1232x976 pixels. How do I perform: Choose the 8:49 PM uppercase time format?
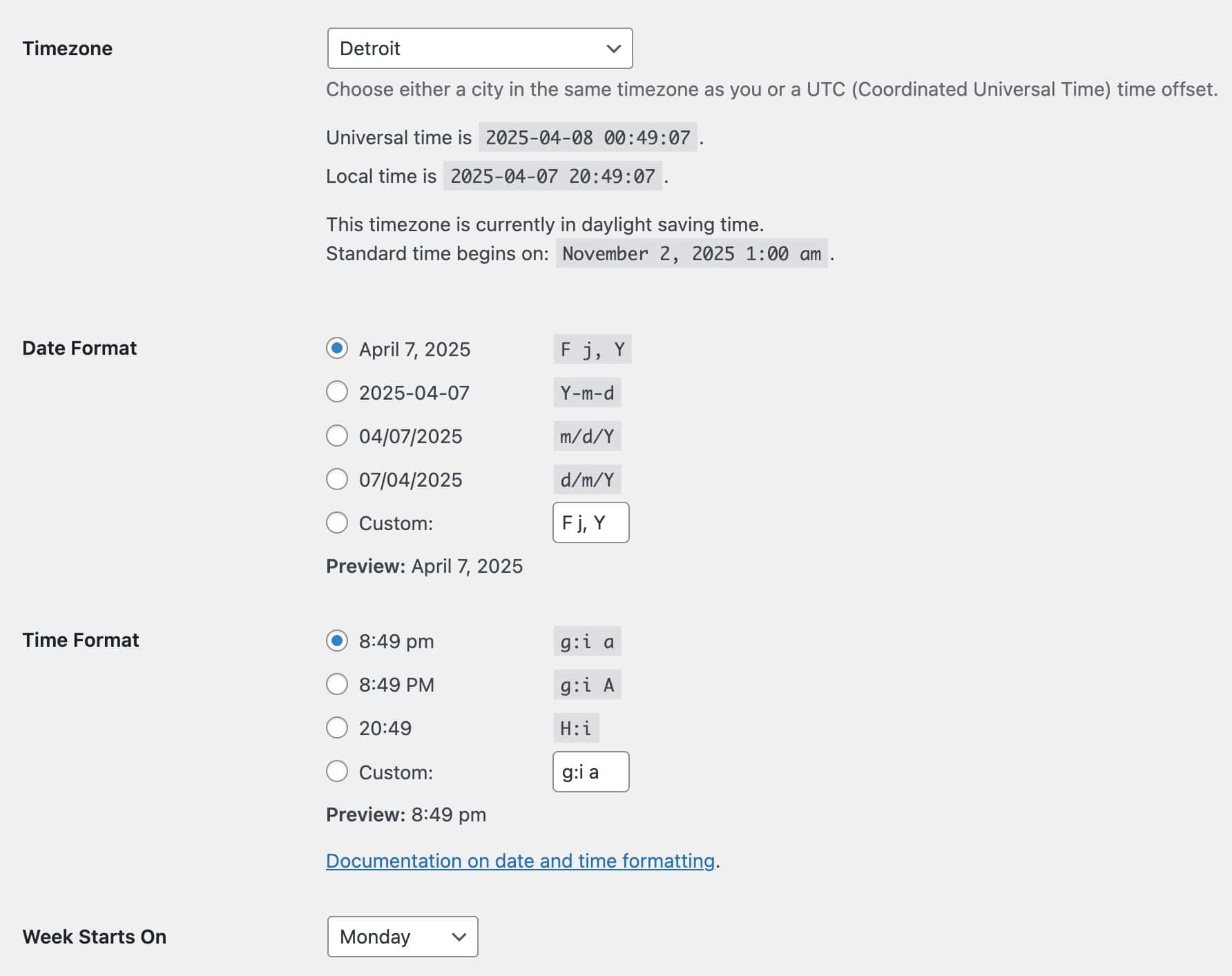pyautogui.click(x=337, y=684)
